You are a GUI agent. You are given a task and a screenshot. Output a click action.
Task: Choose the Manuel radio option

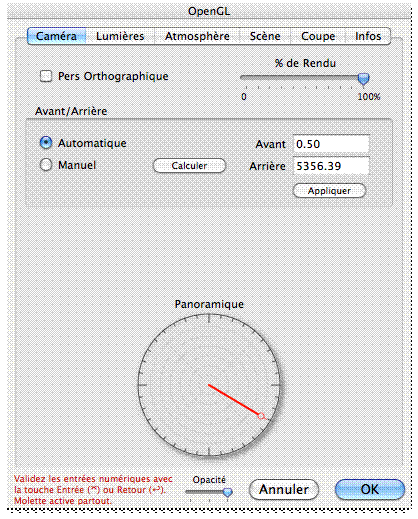(x=46, y=165)
